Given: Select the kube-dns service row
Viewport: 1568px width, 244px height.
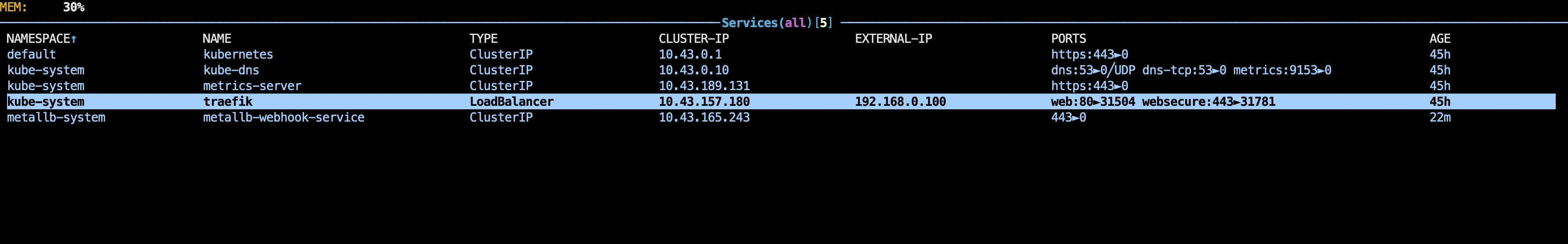Looking at the screenshot, I should click(x=231, y=70).
